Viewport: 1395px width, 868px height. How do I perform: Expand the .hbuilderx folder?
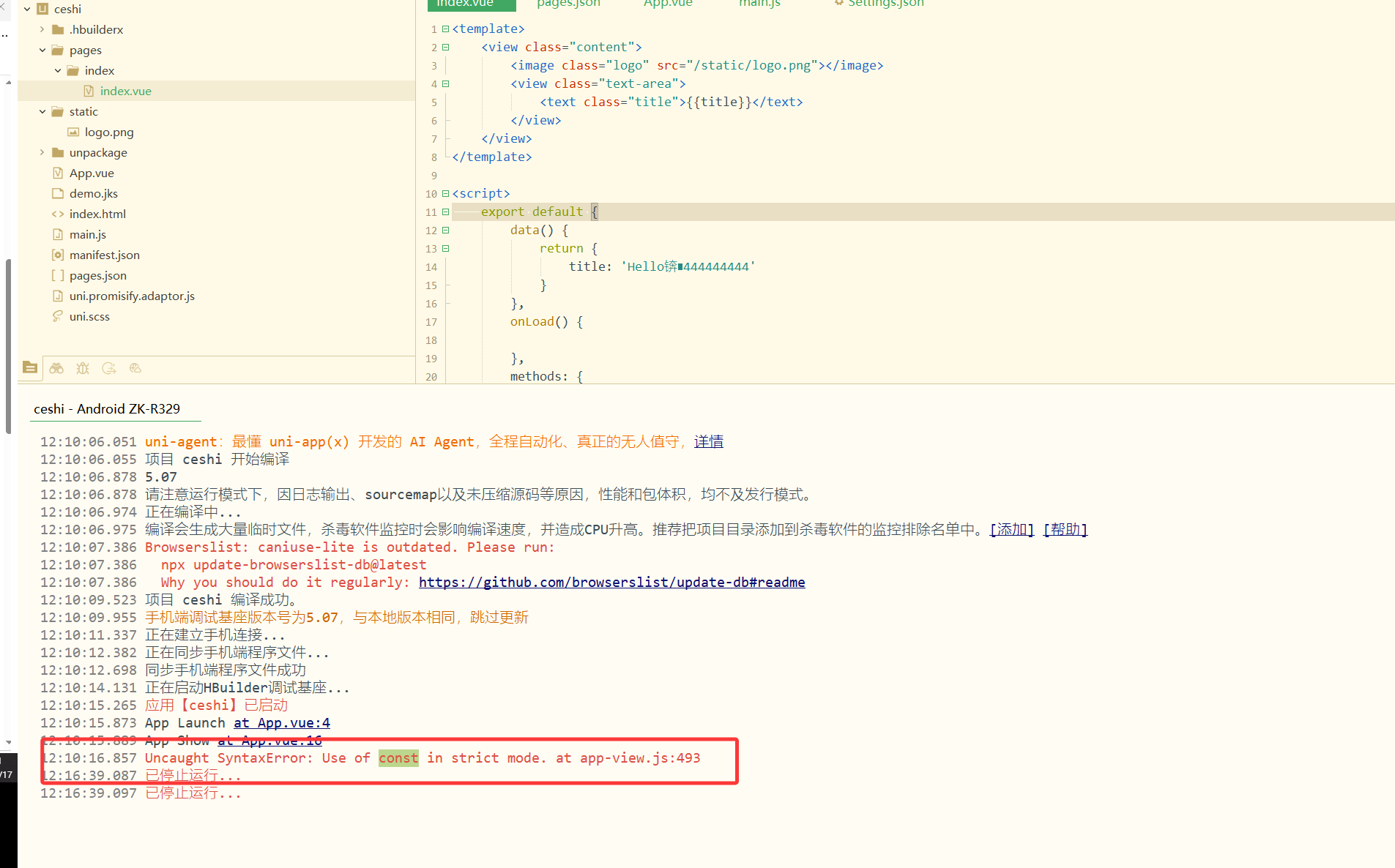tap(42, 29)
